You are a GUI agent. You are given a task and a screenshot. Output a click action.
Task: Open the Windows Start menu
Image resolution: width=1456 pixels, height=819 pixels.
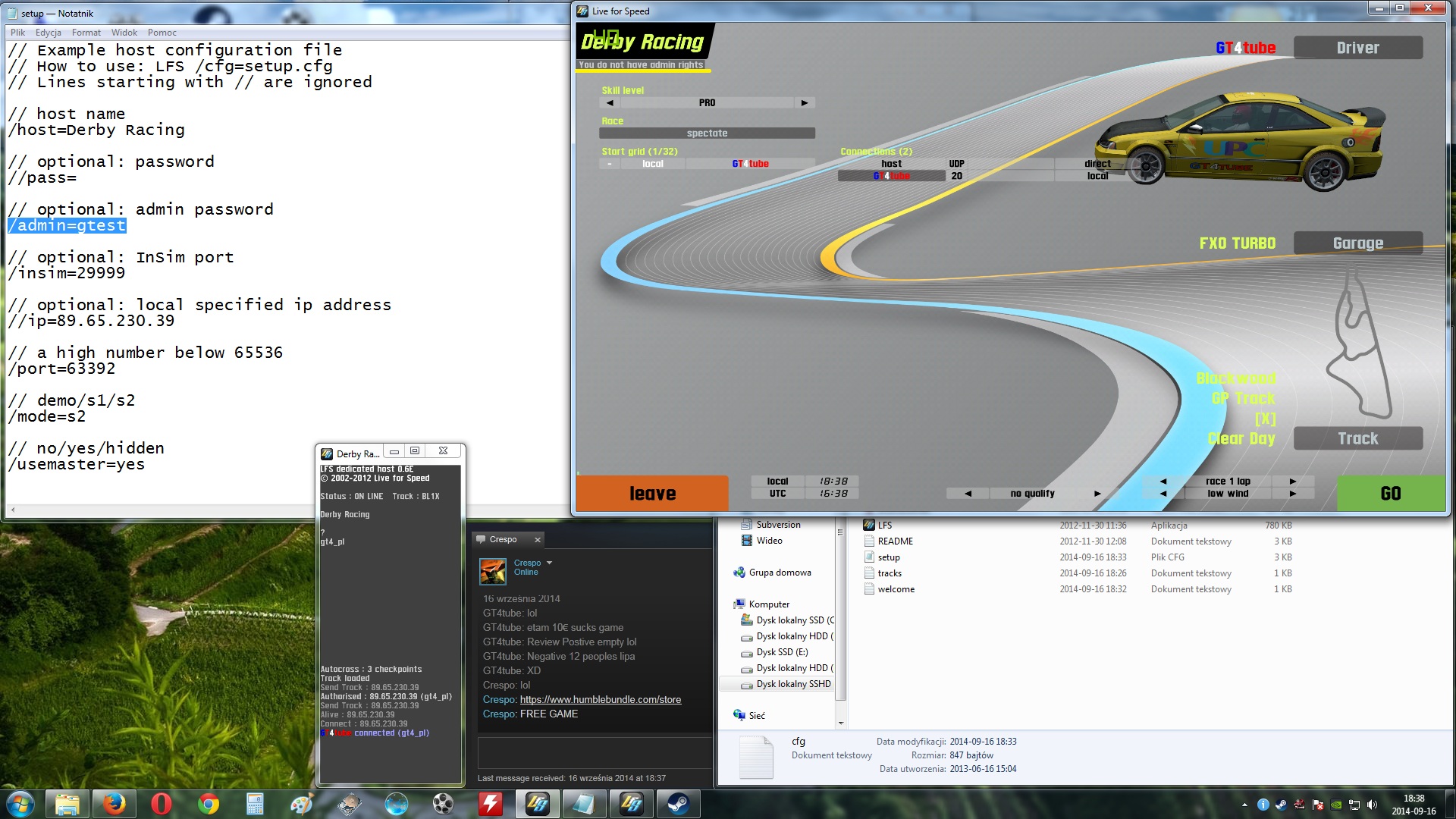click(x=20, y=803)
